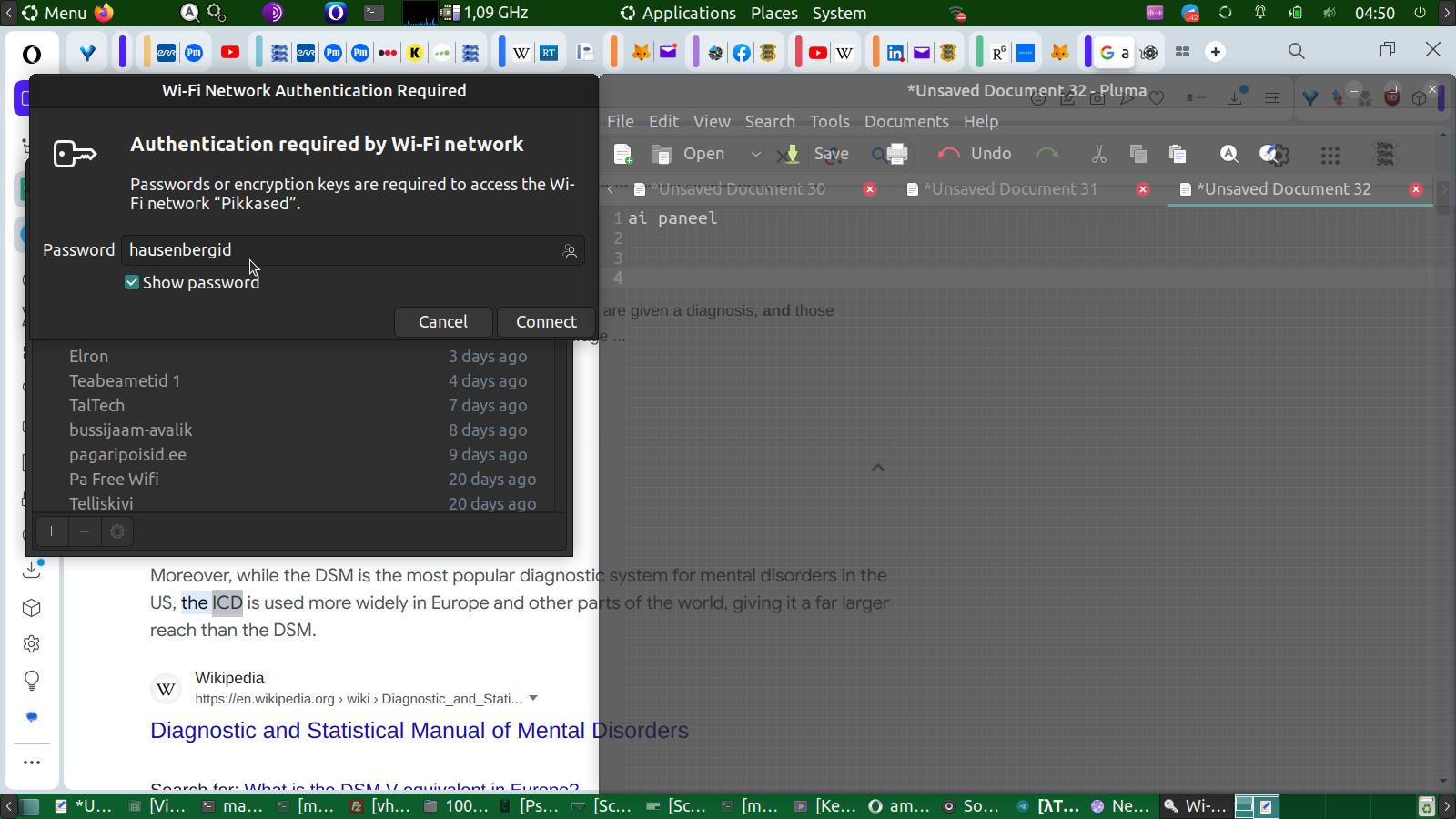
Task: Undo the last action in Pluma
Action: 975,155
